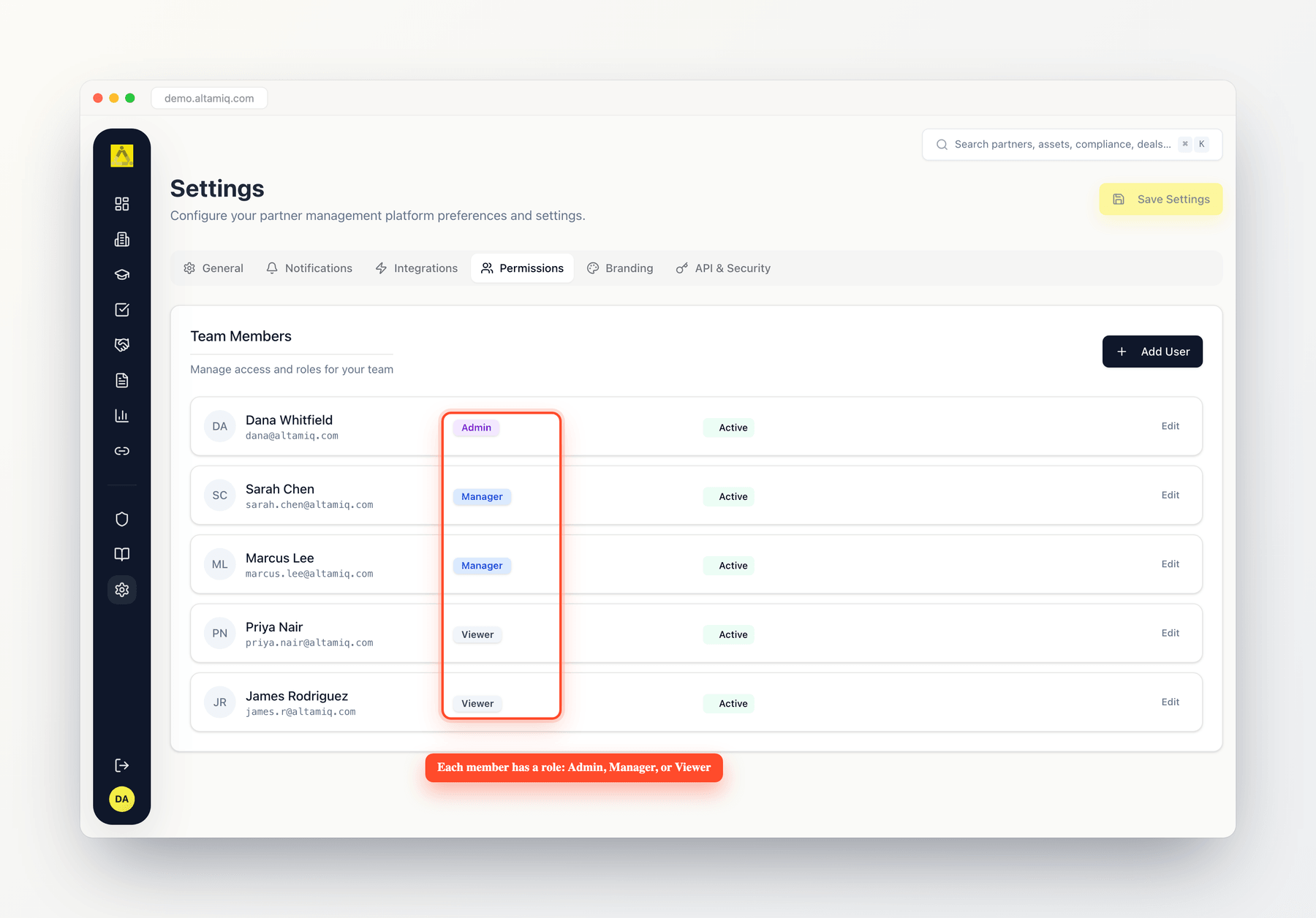Edit Dana Whitfield's row

1171,426
